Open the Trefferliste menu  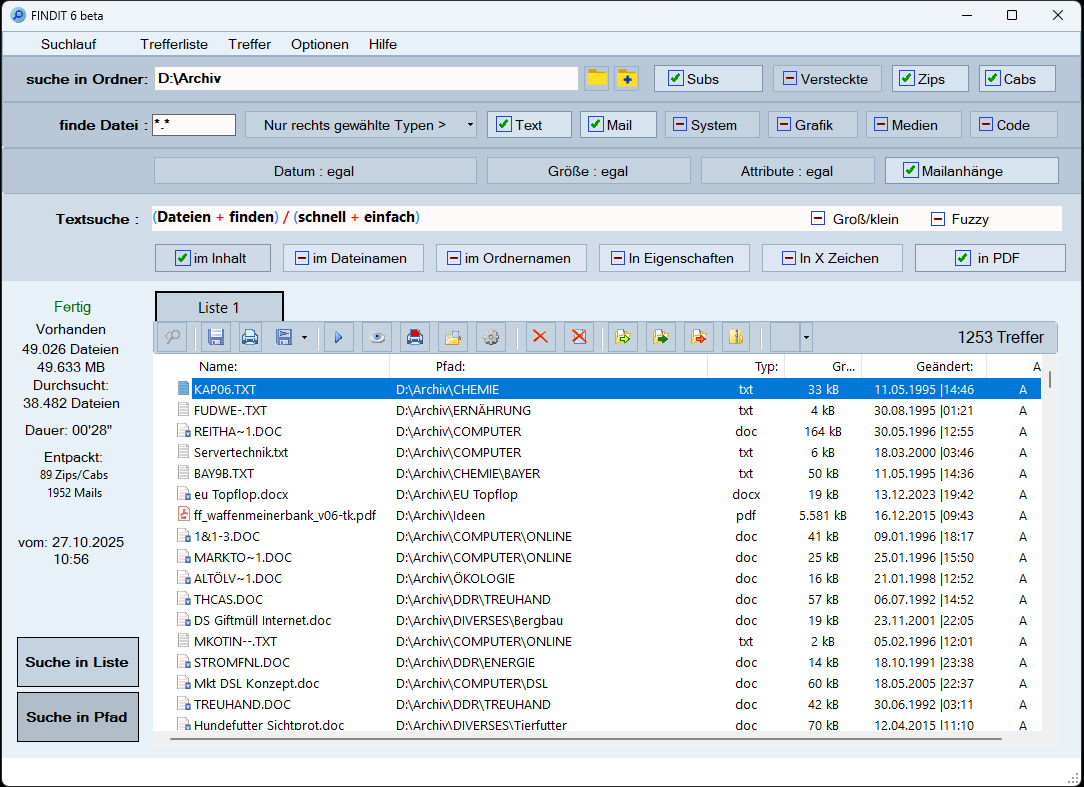[x=174, y=44]
